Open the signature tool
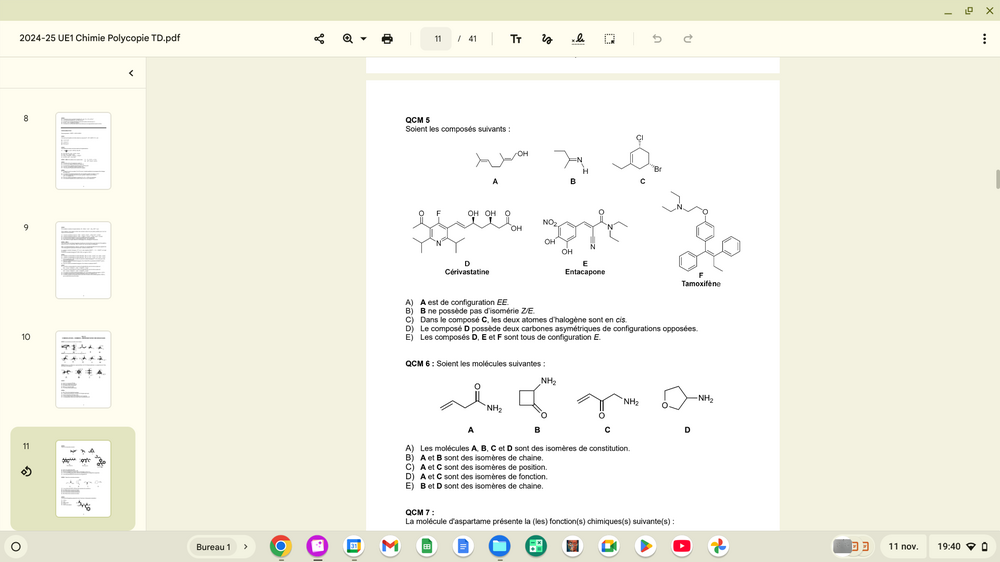Image resolution: width=1000 pixels, height=562 pixels. (578, 39)
